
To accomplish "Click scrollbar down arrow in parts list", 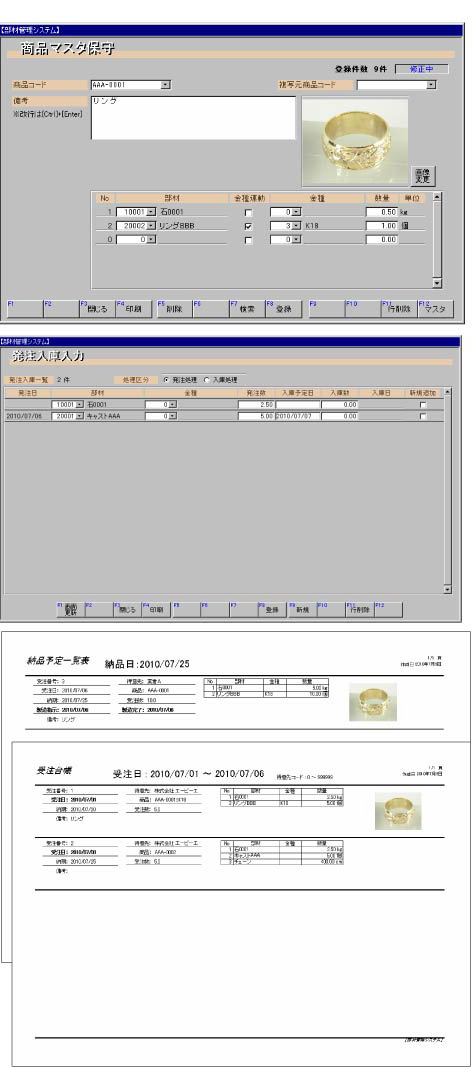I will [x=437, y=284].
